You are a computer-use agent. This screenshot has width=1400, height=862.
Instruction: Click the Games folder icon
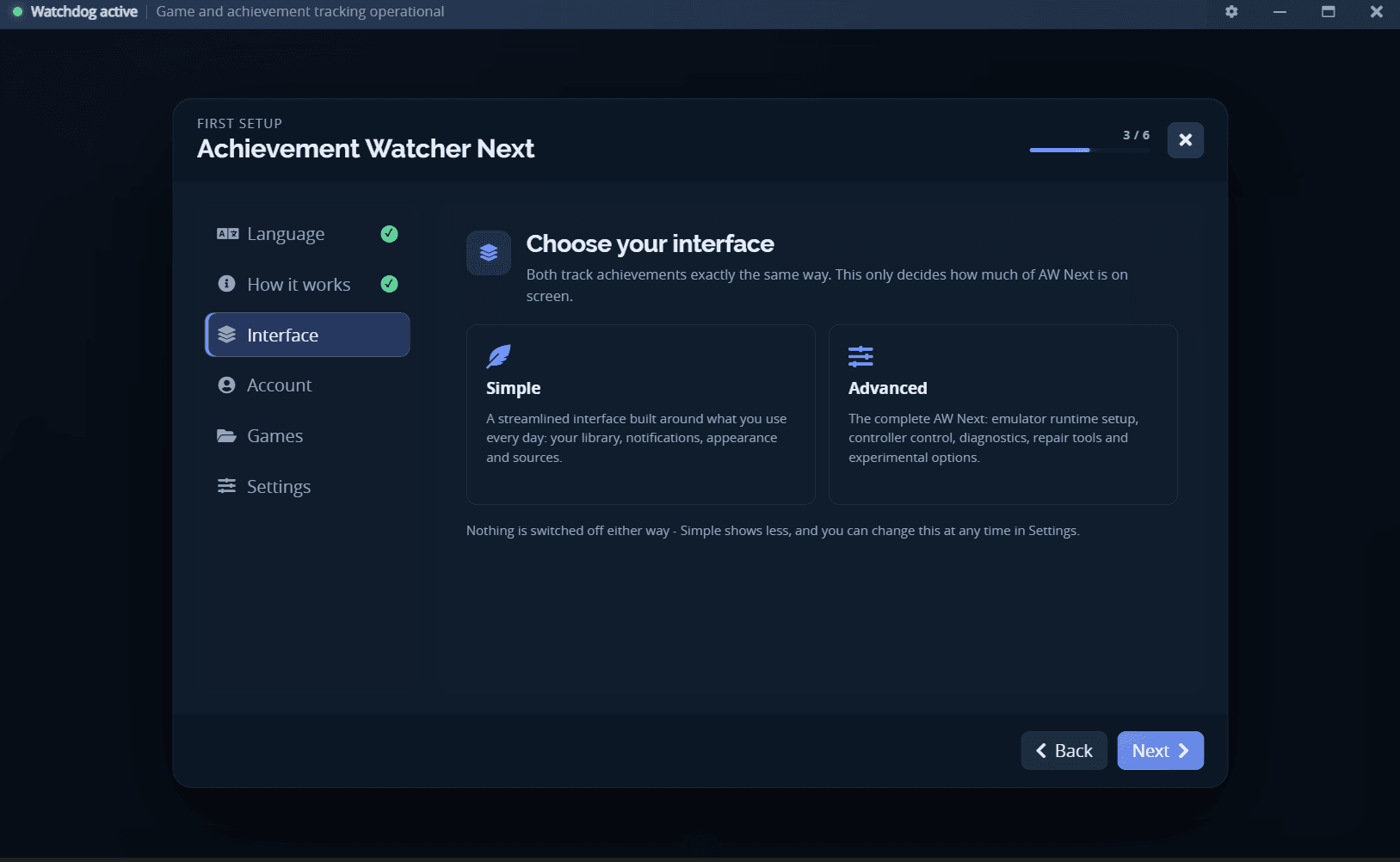227,436
